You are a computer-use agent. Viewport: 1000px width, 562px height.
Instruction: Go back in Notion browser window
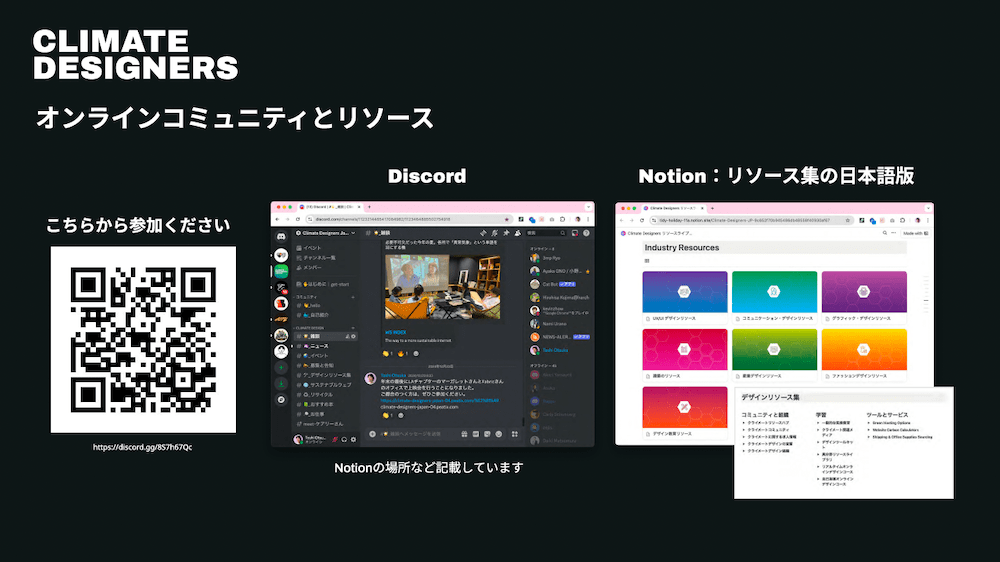pos(621,220)
